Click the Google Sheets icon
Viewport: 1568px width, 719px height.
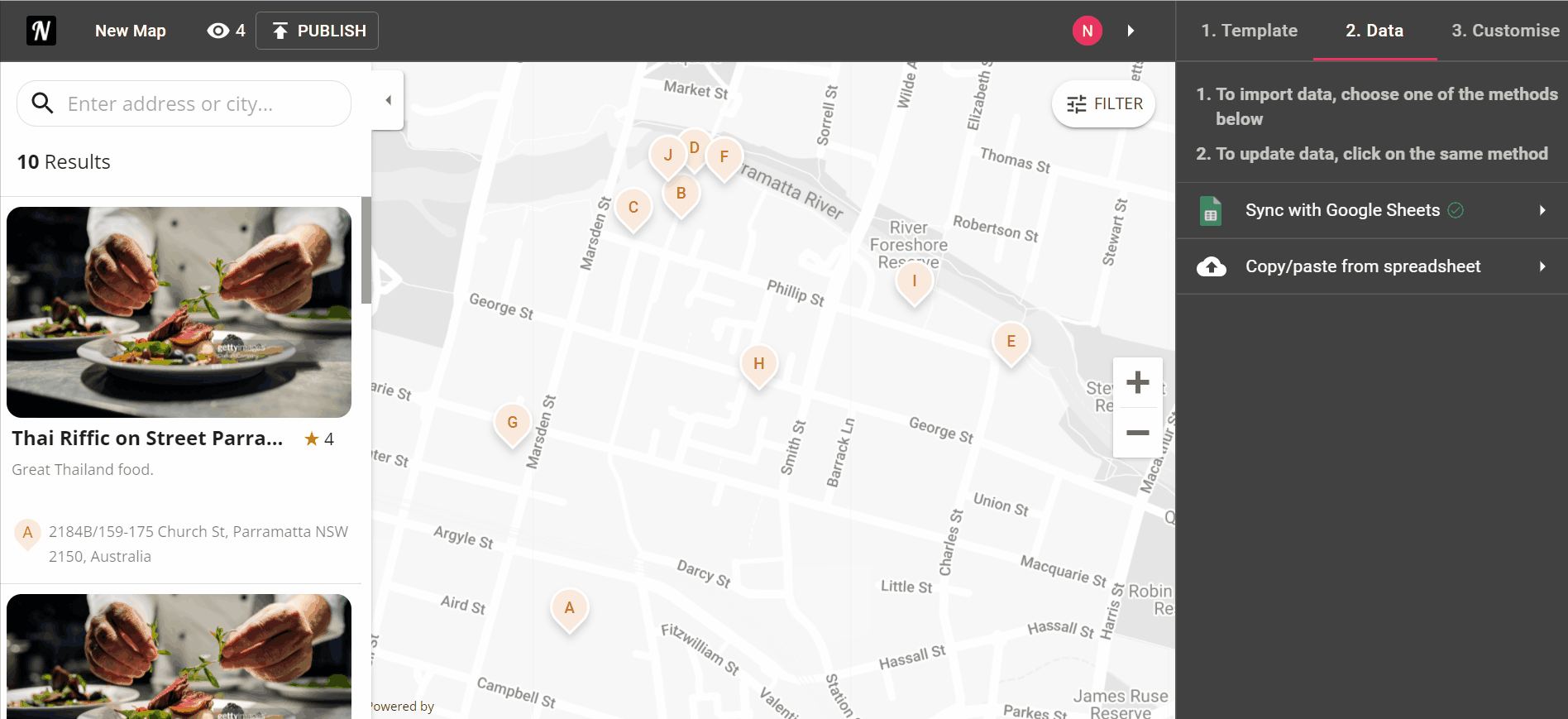(x=1211, y=211)
